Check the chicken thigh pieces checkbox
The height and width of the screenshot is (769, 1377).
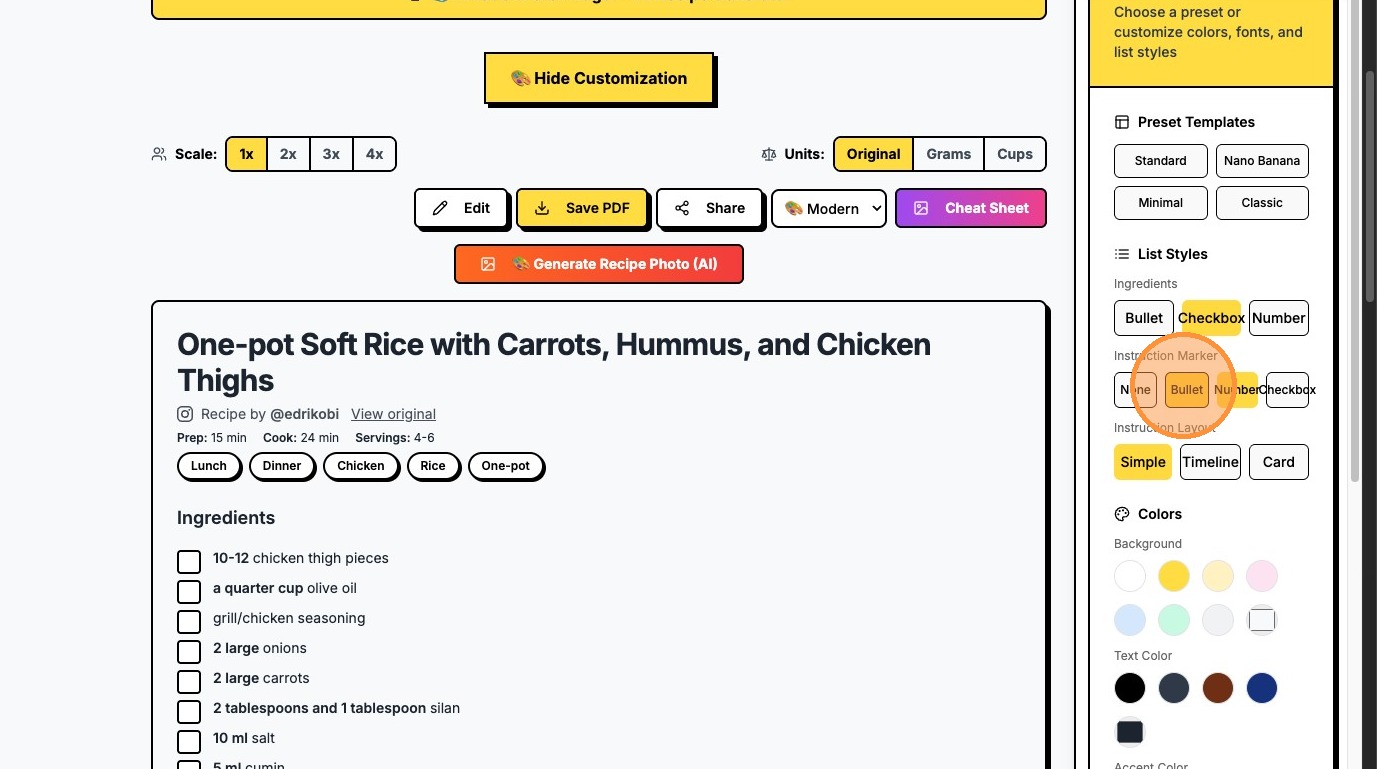[x=189, y=561]
